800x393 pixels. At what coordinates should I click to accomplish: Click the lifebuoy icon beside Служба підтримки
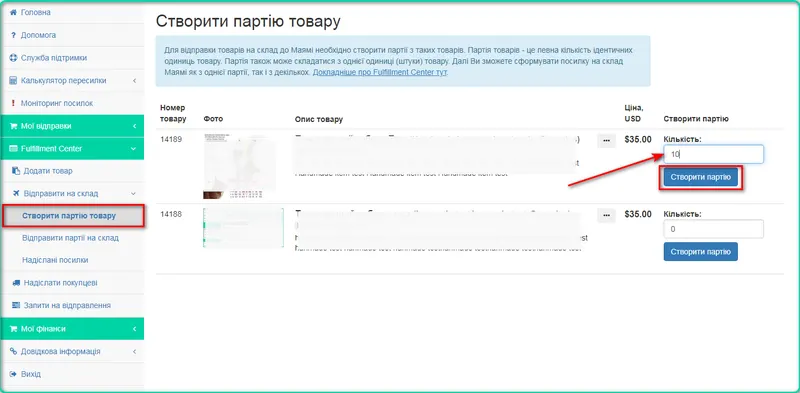tap(14, 58)
